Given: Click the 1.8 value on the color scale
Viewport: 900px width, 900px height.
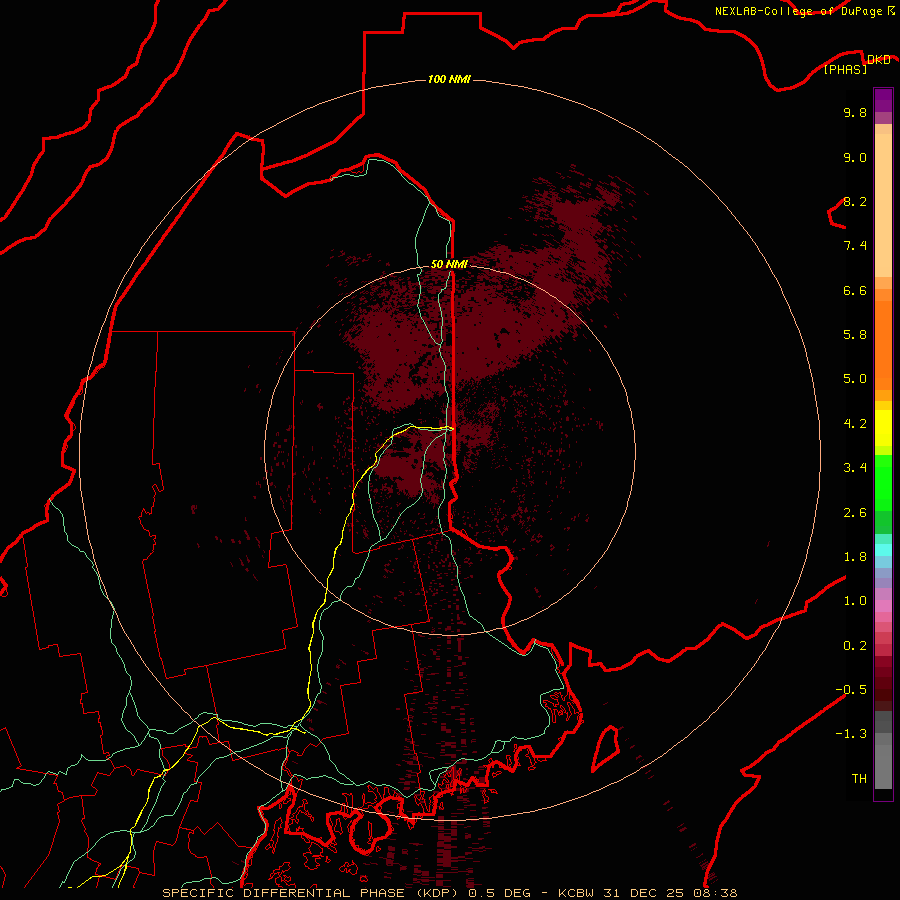Looking at the screenshot, I should (x=855, y=557).
